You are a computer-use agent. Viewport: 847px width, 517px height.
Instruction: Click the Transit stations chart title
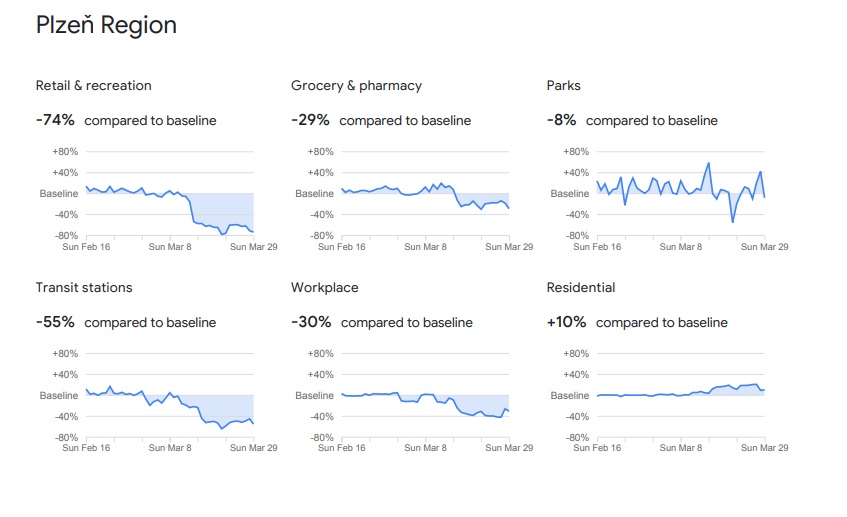(x=84, y=288)
